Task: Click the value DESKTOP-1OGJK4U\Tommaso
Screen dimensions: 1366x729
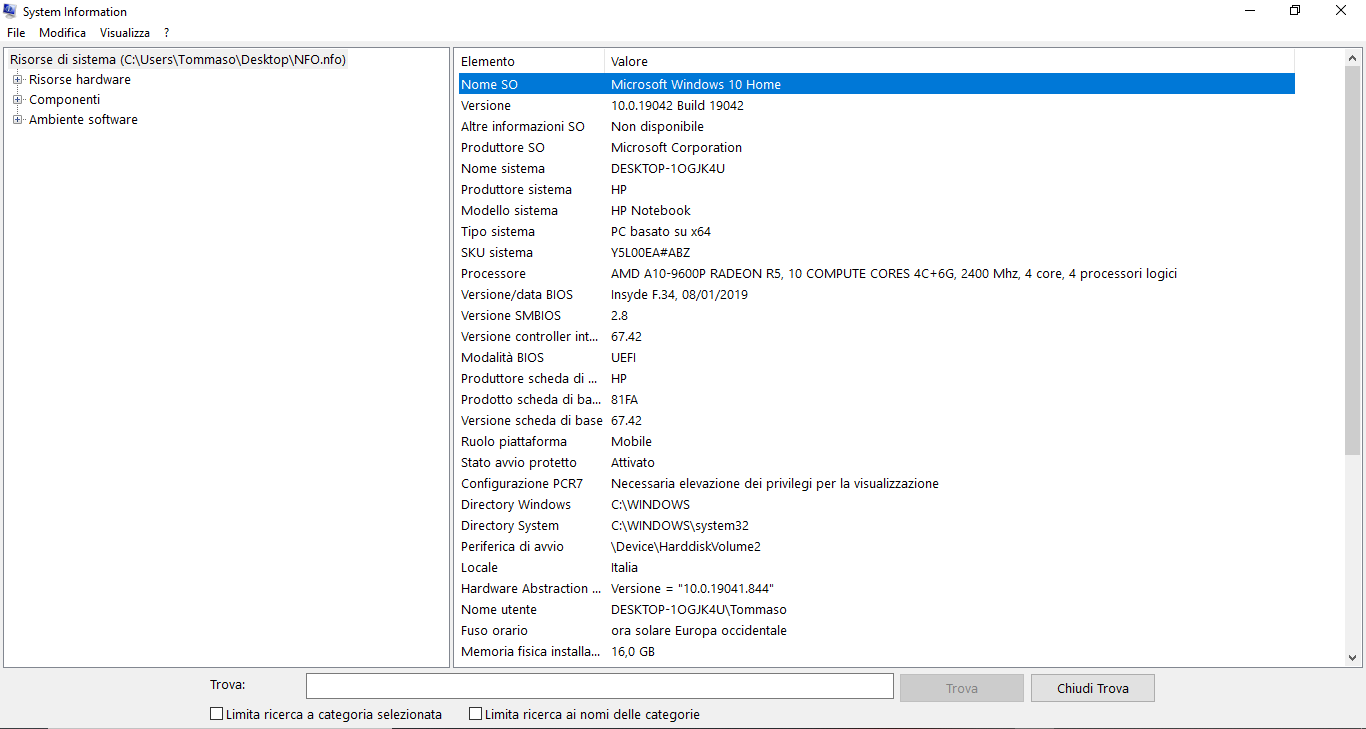Action: [x=699, y=609]
